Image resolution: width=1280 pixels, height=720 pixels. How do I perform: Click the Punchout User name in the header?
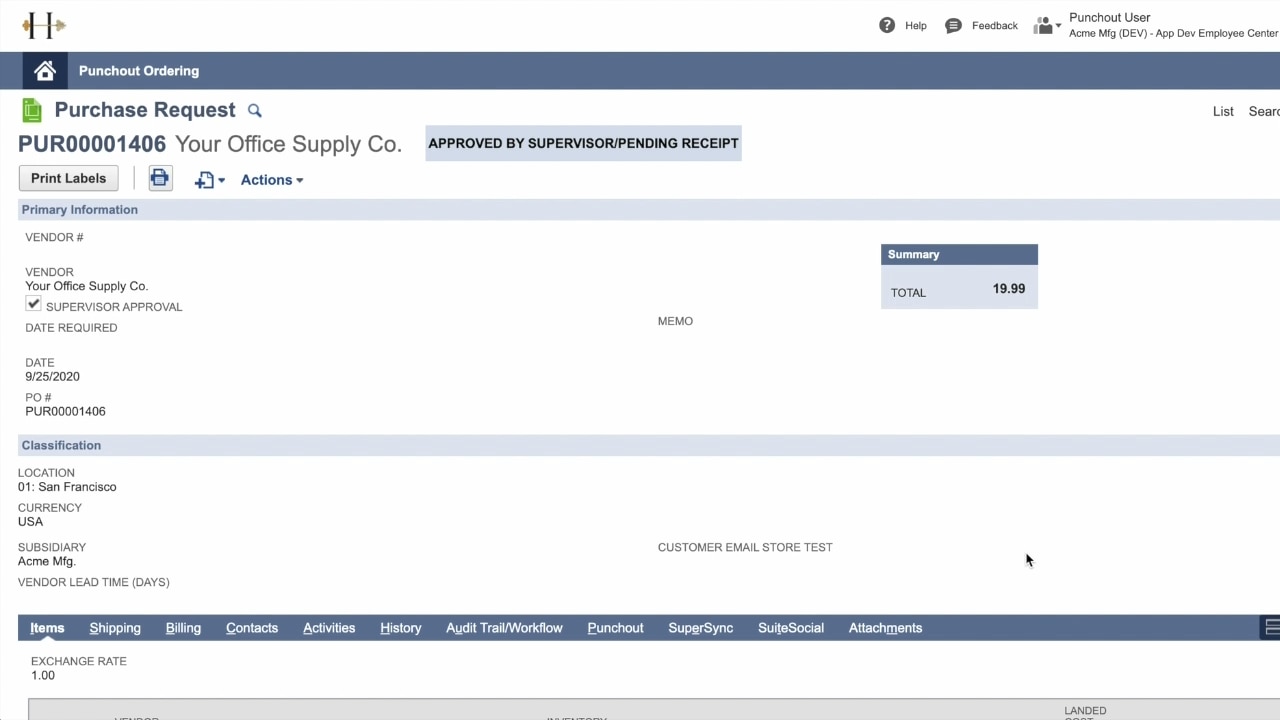coord(1109,17)
